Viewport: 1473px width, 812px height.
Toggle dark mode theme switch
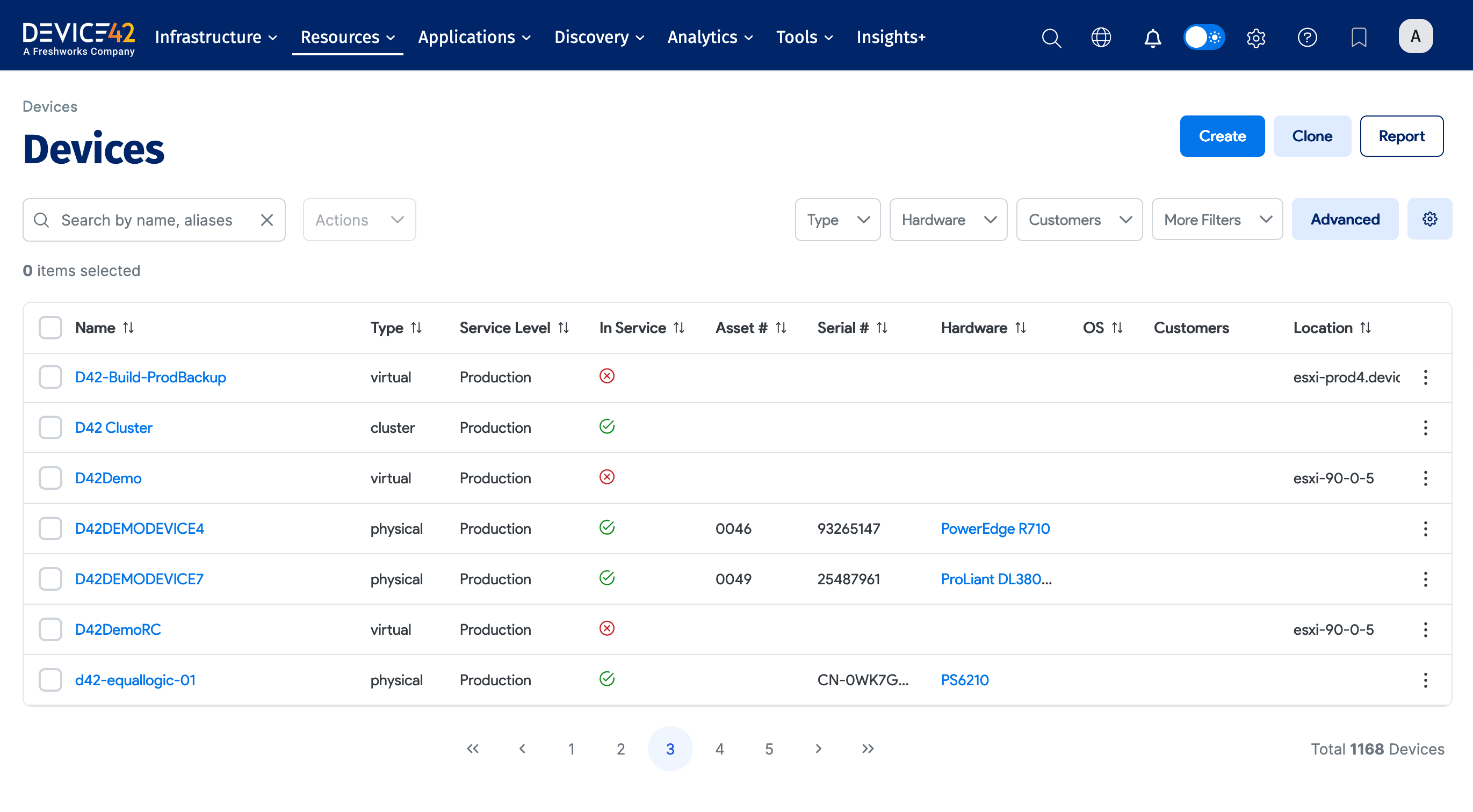click(1204, 37)
